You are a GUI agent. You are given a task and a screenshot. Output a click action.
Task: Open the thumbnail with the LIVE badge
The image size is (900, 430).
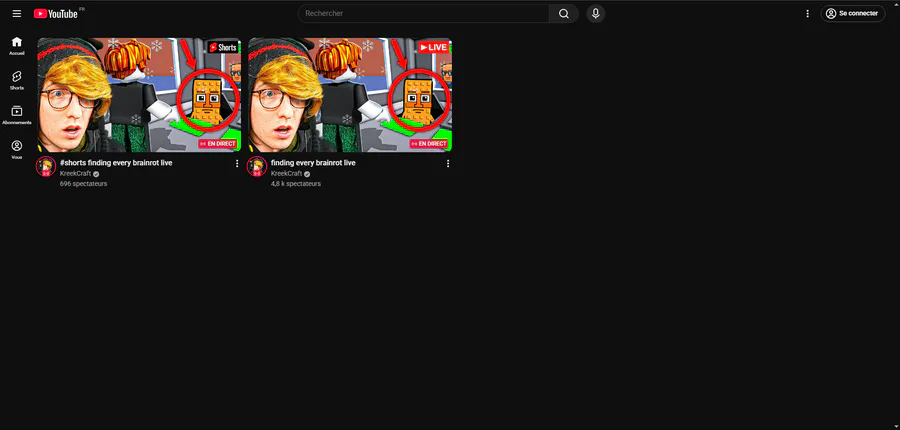click(x=350, y=95)
